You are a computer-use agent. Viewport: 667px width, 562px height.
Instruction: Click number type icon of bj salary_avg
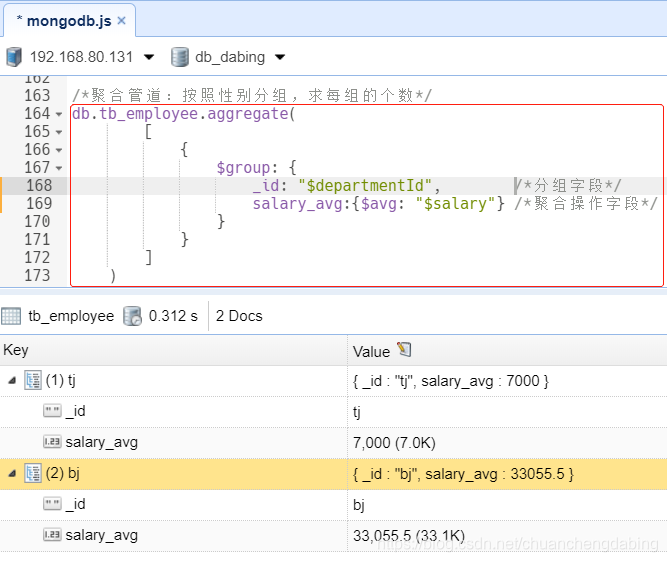[x=52, y=535]
